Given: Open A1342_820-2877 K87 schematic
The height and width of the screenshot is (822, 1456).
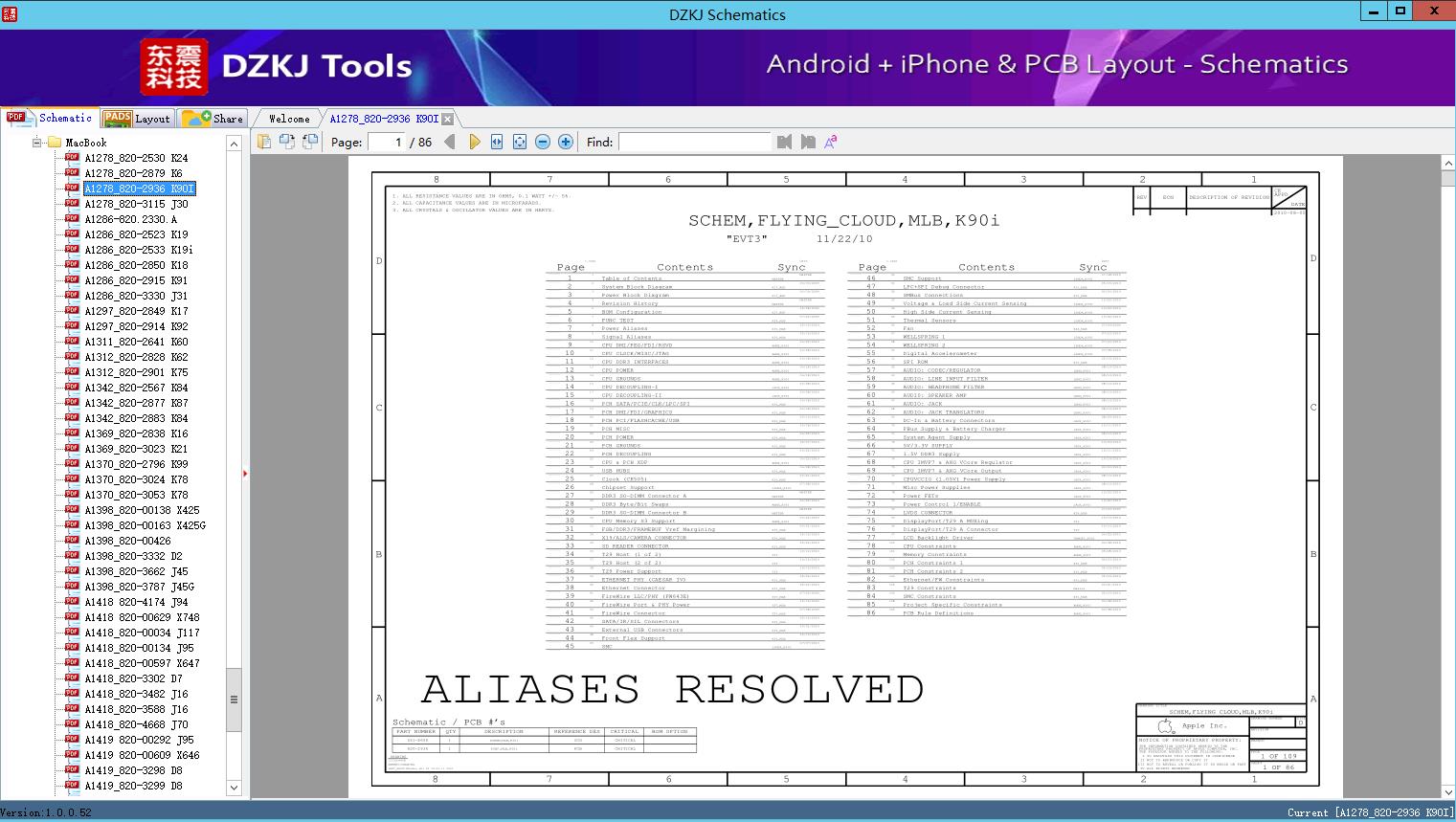Looking at the screenshot, I should click(x=136, y=403).
